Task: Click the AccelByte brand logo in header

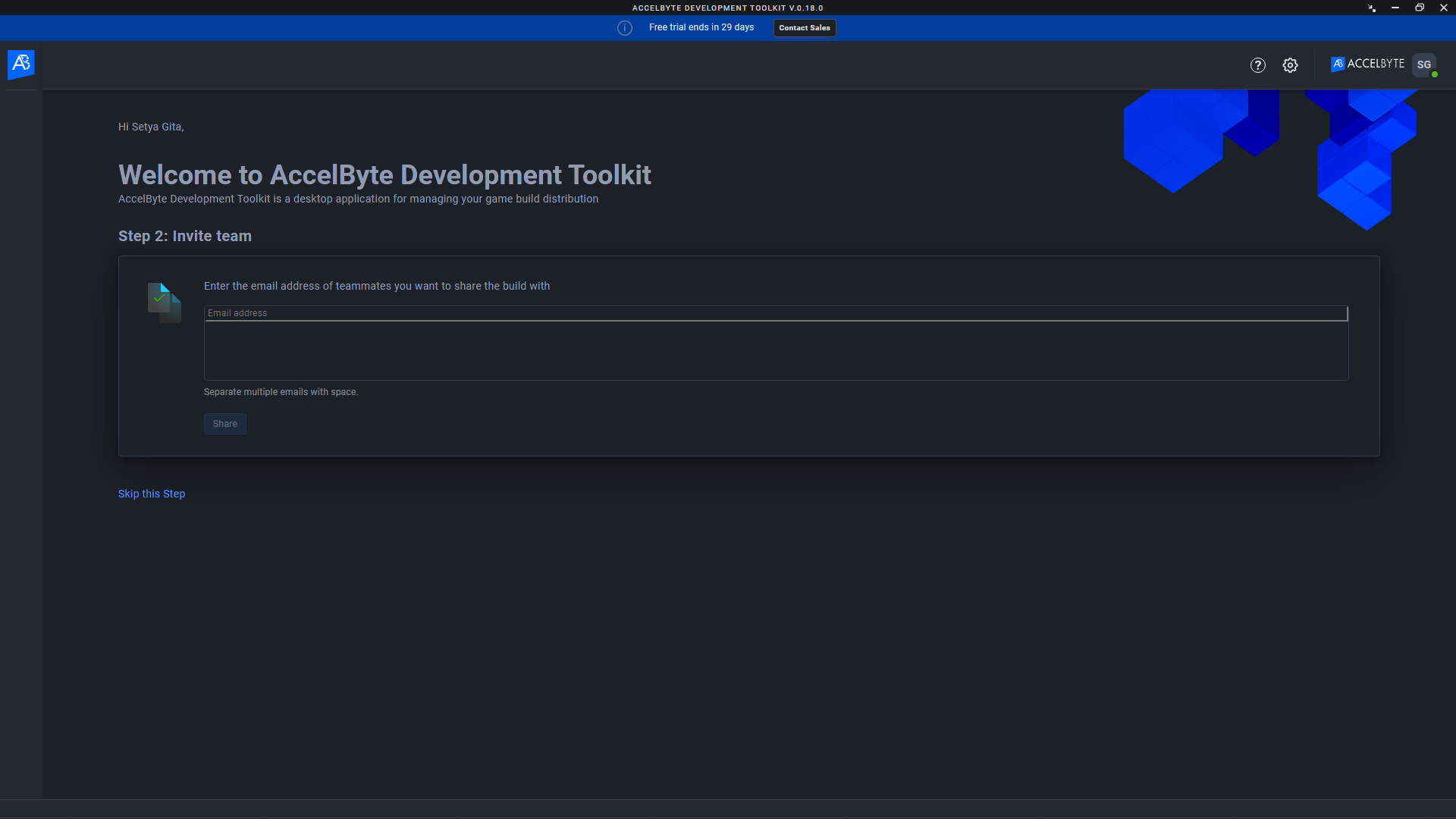Action: click(1368, 64)
